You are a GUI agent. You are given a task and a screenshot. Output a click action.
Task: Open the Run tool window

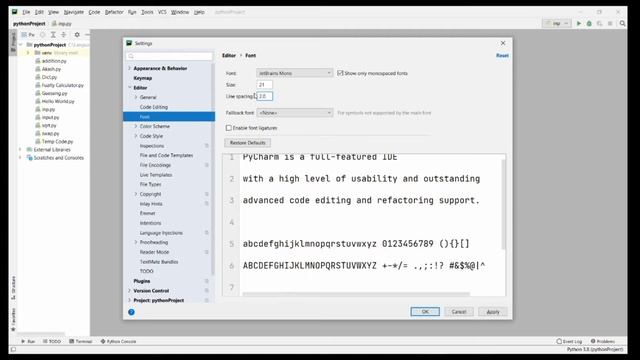(28, 341)
